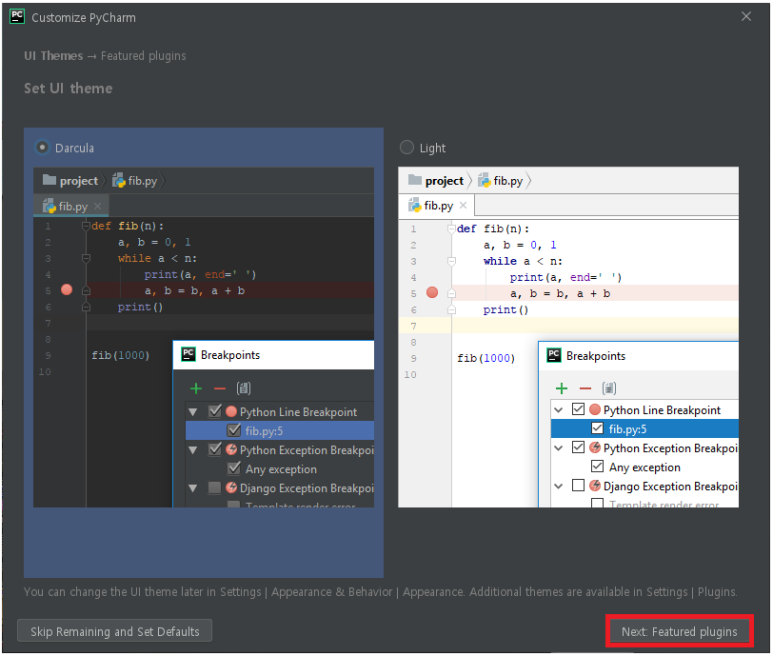Collapse Python Line Breakpoint node in Darcula preview
The height and width of the screenshot is (656, 773).
click(193, 412)
